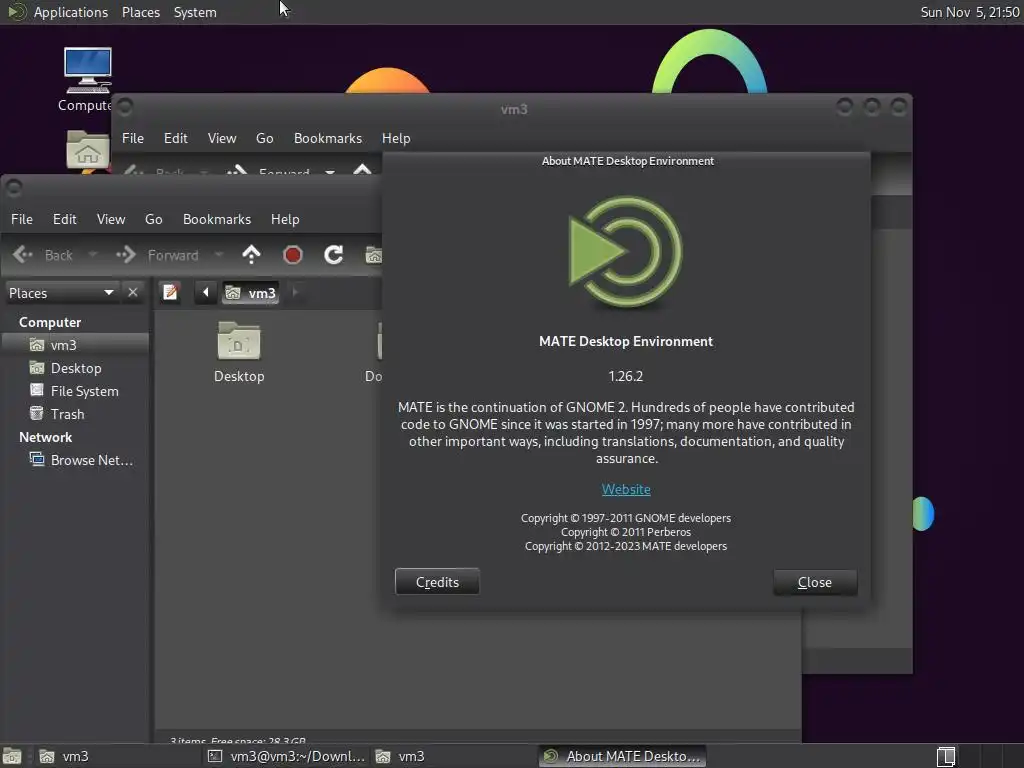1024x768 pixels.
Task: Click the Credits button
Action: click(x=438, y=582)
